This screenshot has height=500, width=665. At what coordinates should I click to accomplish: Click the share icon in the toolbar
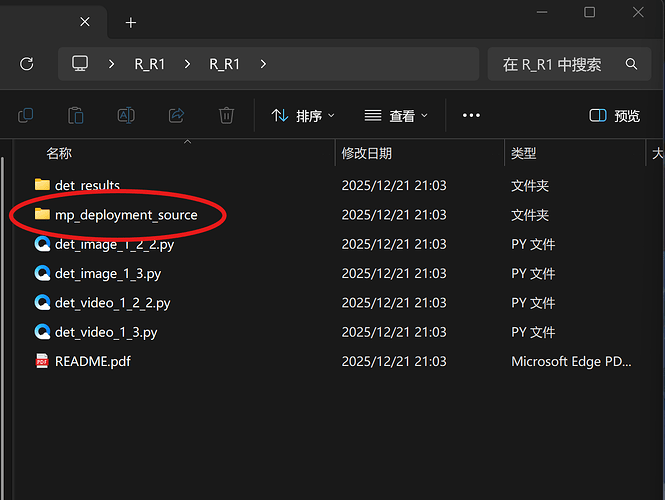point(177,116)
